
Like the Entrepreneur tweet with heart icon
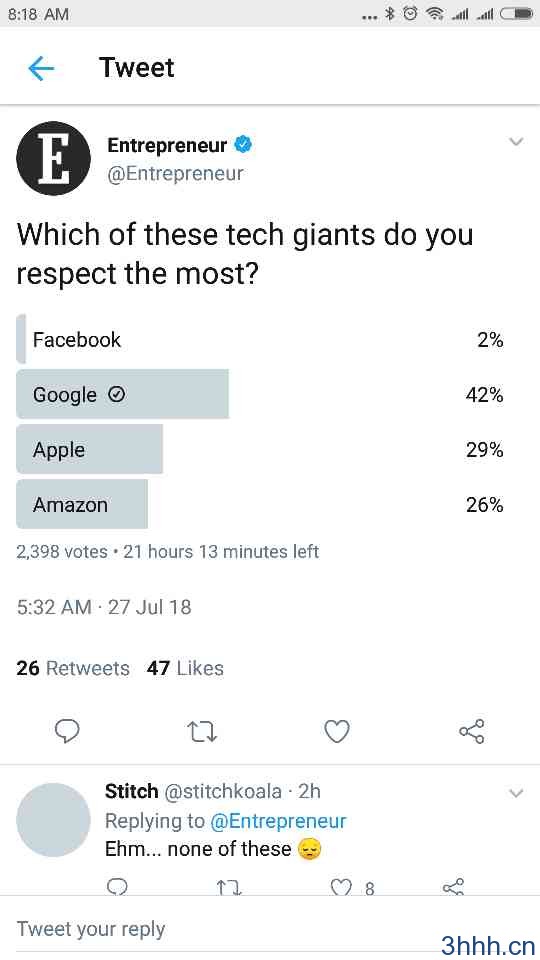[x=337, y=731]
